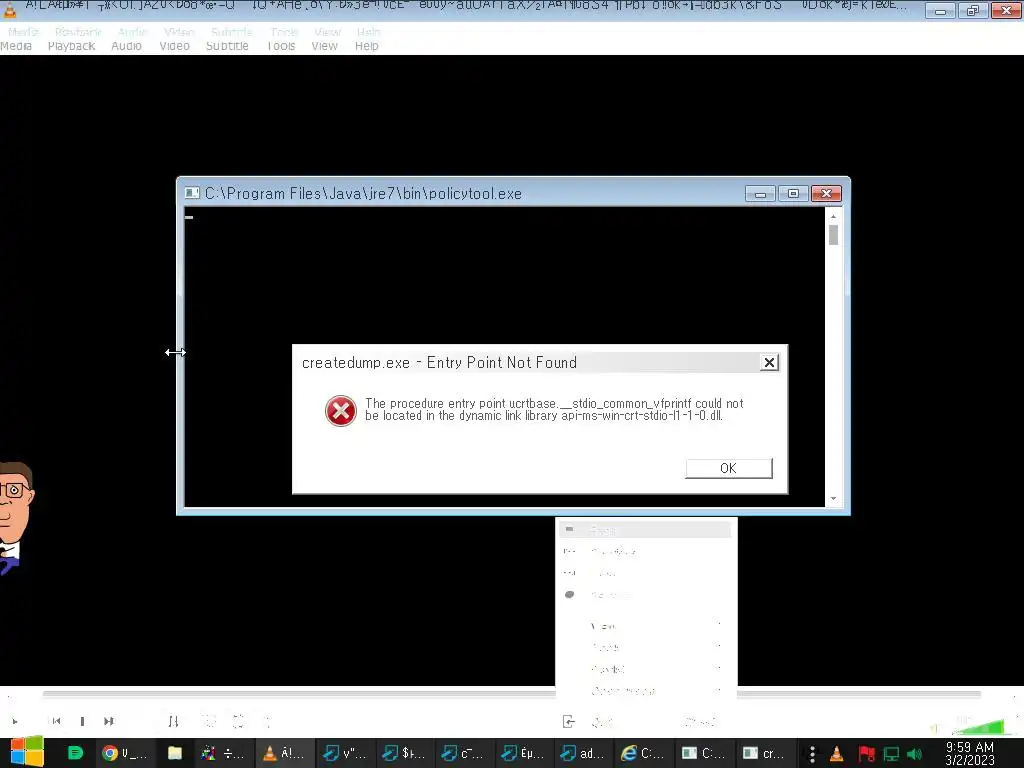Open the green app in the taskbar
Screen dimensions: 1024x768
pos(76,753)
